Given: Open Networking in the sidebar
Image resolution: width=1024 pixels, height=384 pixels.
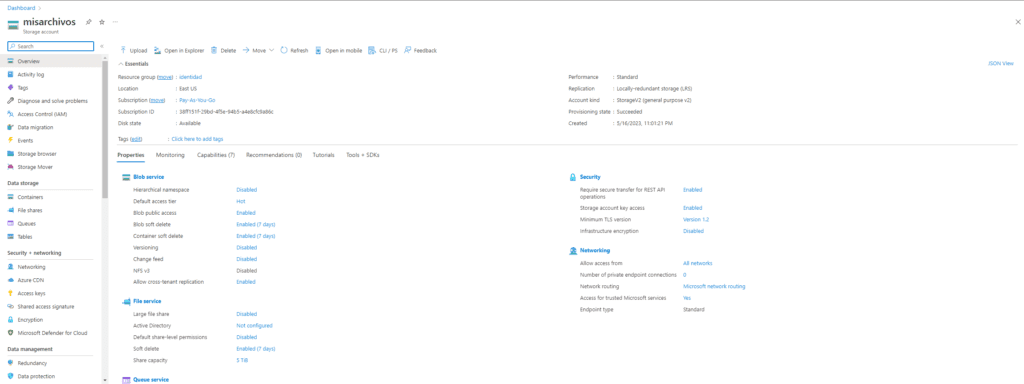Looking at the screenshot, I should click(x=31, y=266).
